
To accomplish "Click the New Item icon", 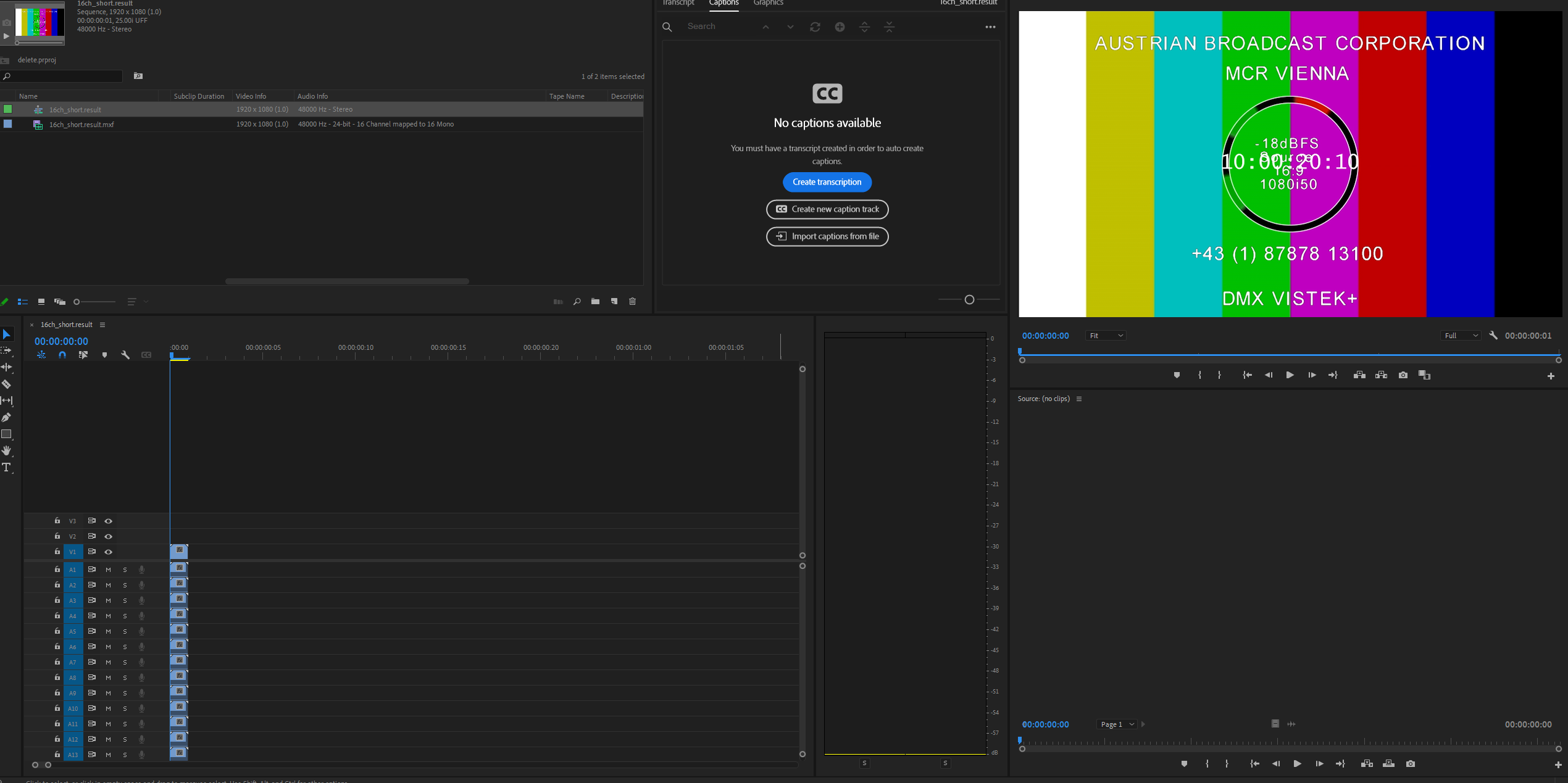I will [614, 302].
